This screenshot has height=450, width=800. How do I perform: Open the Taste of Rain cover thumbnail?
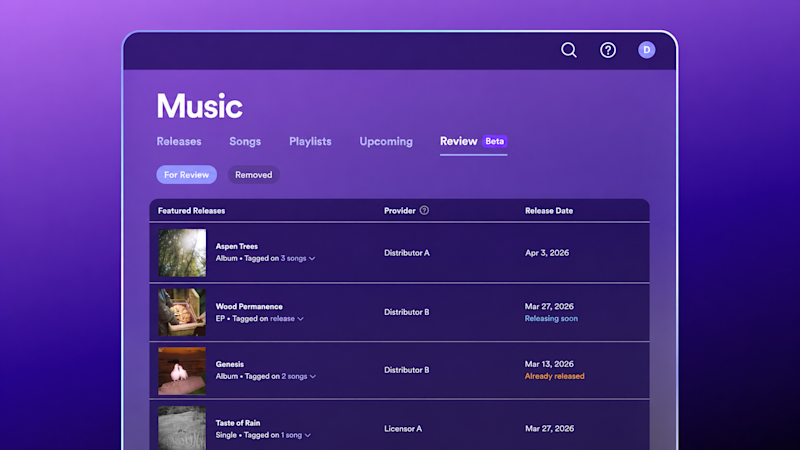click(x=182, y=428)
